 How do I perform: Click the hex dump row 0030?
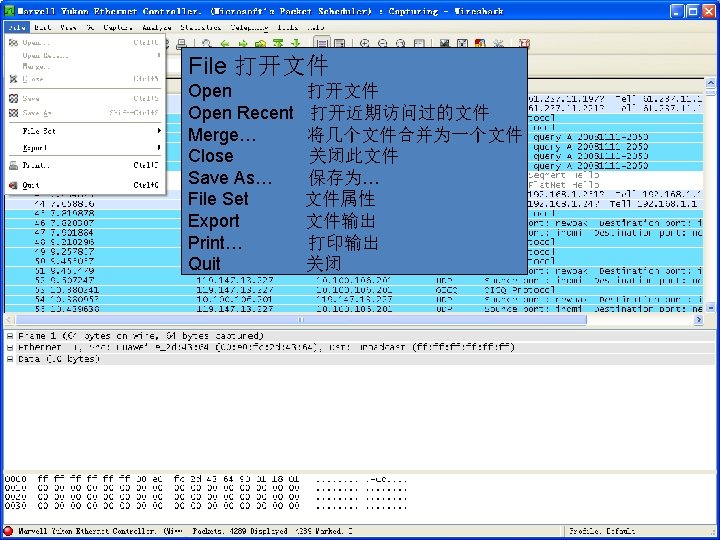click(x=206, y=506)
